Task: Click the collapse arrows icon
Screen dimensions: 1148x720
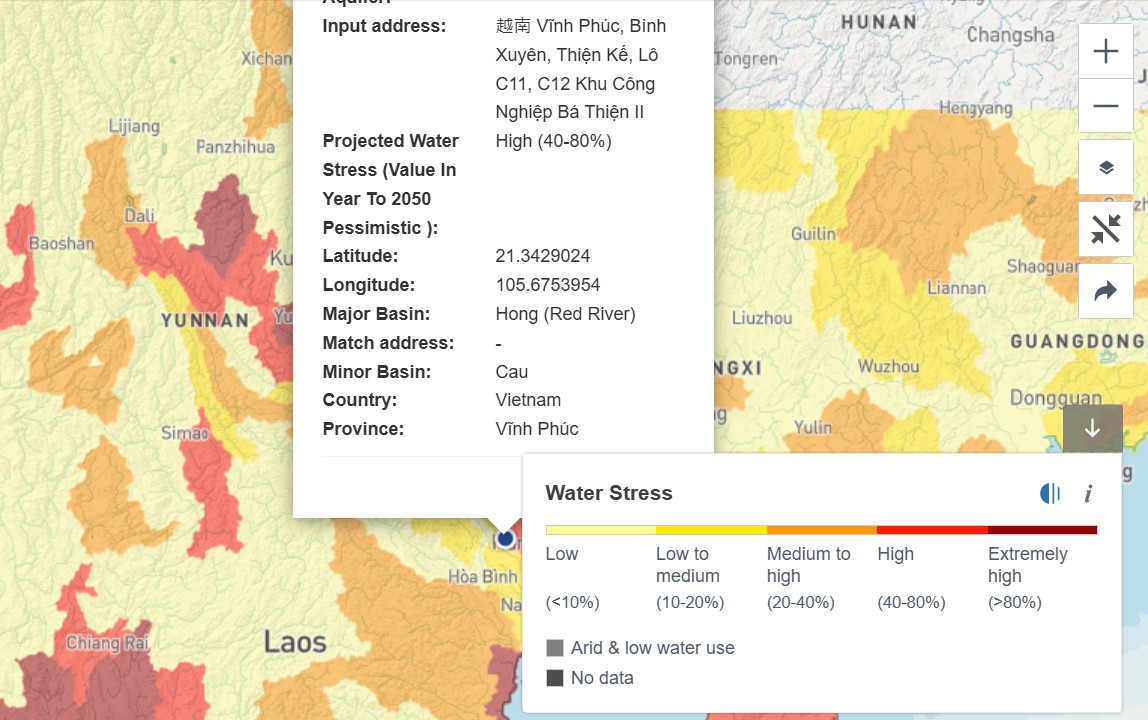Action: tap(1106, 229)
